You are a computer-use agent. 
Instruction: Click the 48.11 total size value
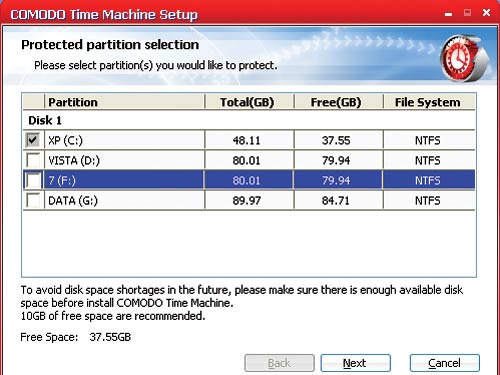tap(246, 140)
